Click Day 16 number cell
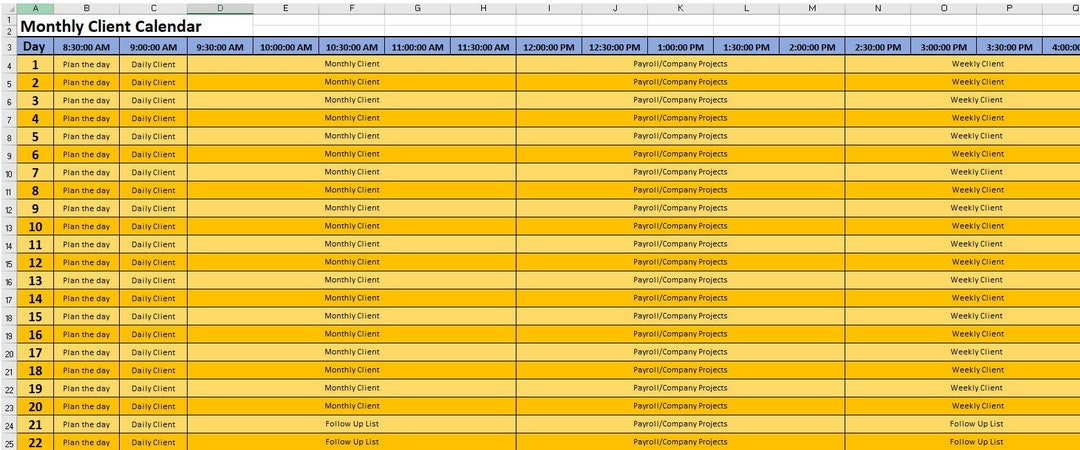The image size is (1080, 450). [35, 334]
